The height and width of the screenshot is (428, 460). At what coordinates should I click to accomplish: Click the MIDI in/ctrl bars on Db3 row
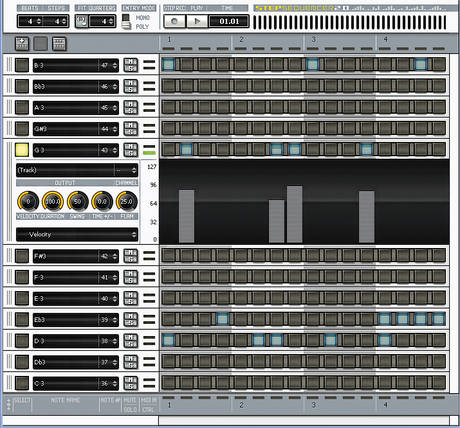pos(149,362)
